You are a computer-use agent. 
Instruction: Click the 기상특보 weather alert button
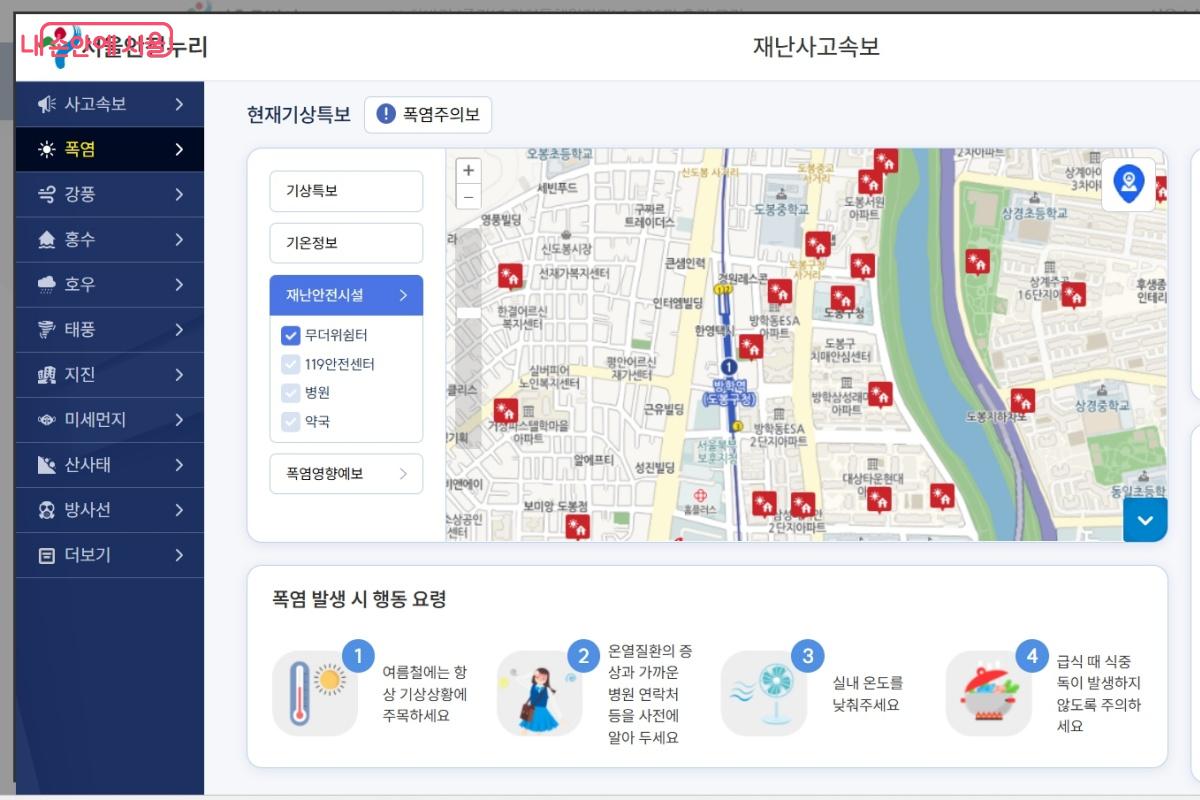[346, 191]
